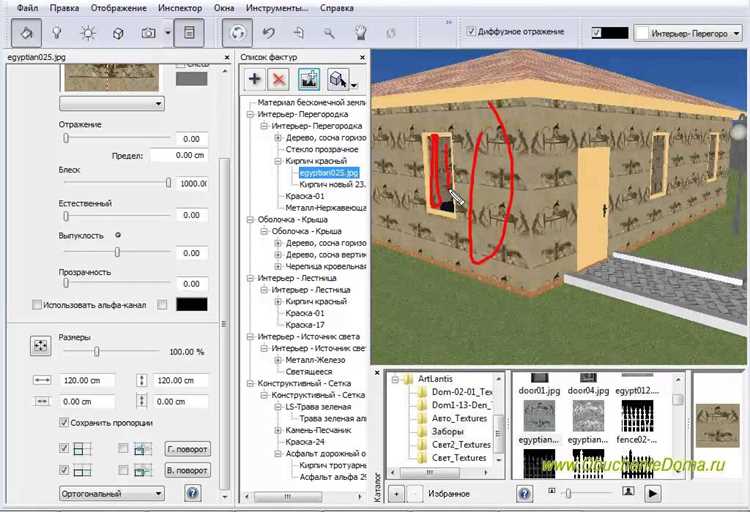Click the horizontal offset icon
This screenshot has height=512, width=750.
pyautogui.click(x=42, y=401)
